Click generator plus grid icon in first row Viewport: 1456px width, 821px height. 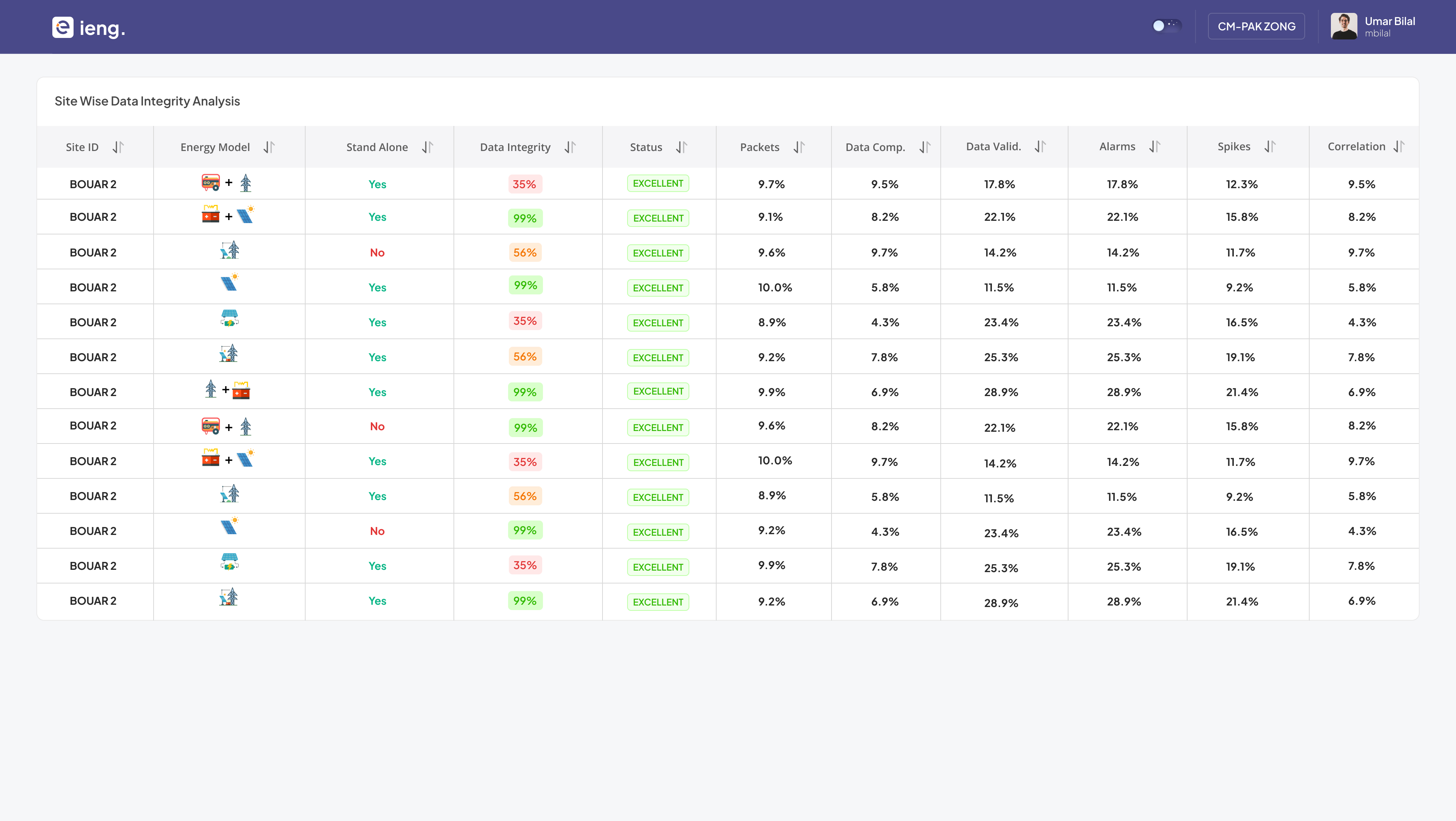tap(227, 183)
